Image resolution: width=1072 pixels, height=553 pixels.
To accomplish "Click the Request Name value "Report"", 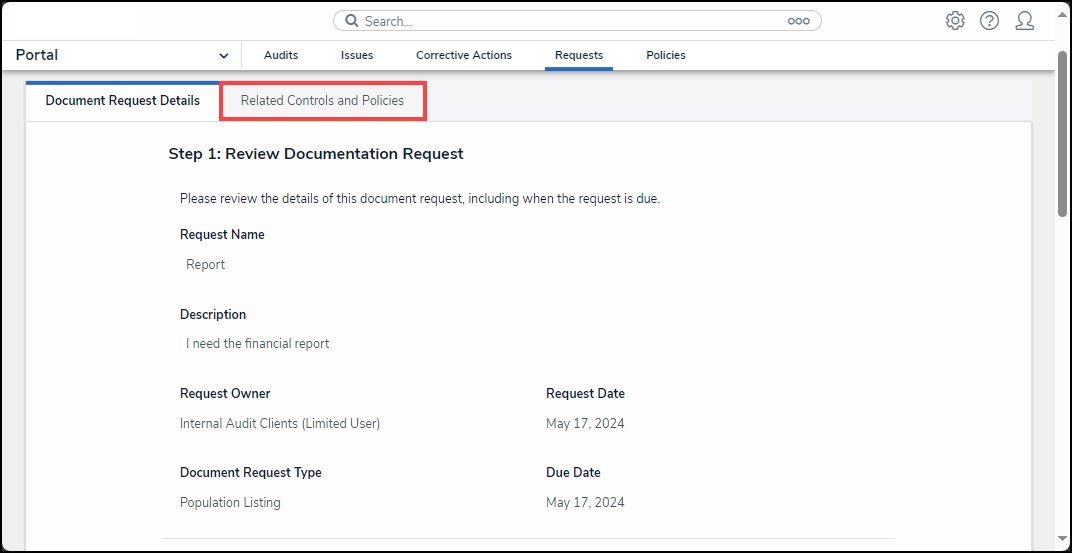I will (206, 265).
